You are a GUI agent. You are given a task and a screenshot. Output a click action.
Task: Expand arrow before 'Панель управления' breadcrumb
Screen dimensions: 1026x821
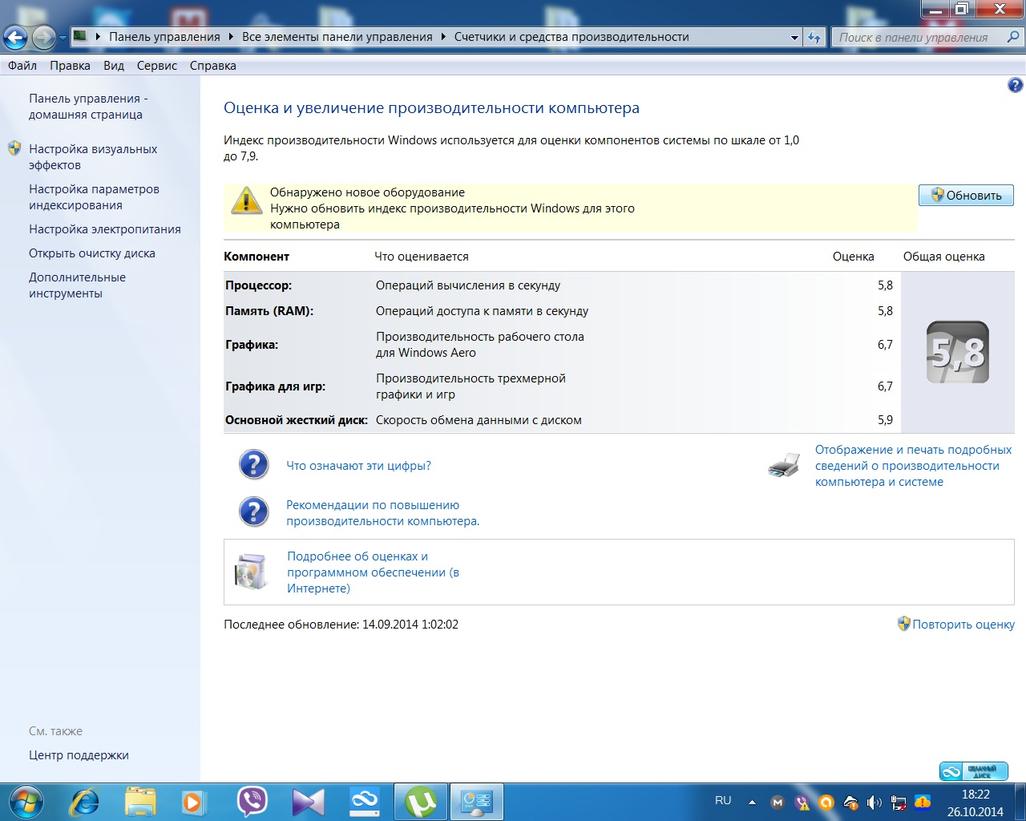pos(98,37)
